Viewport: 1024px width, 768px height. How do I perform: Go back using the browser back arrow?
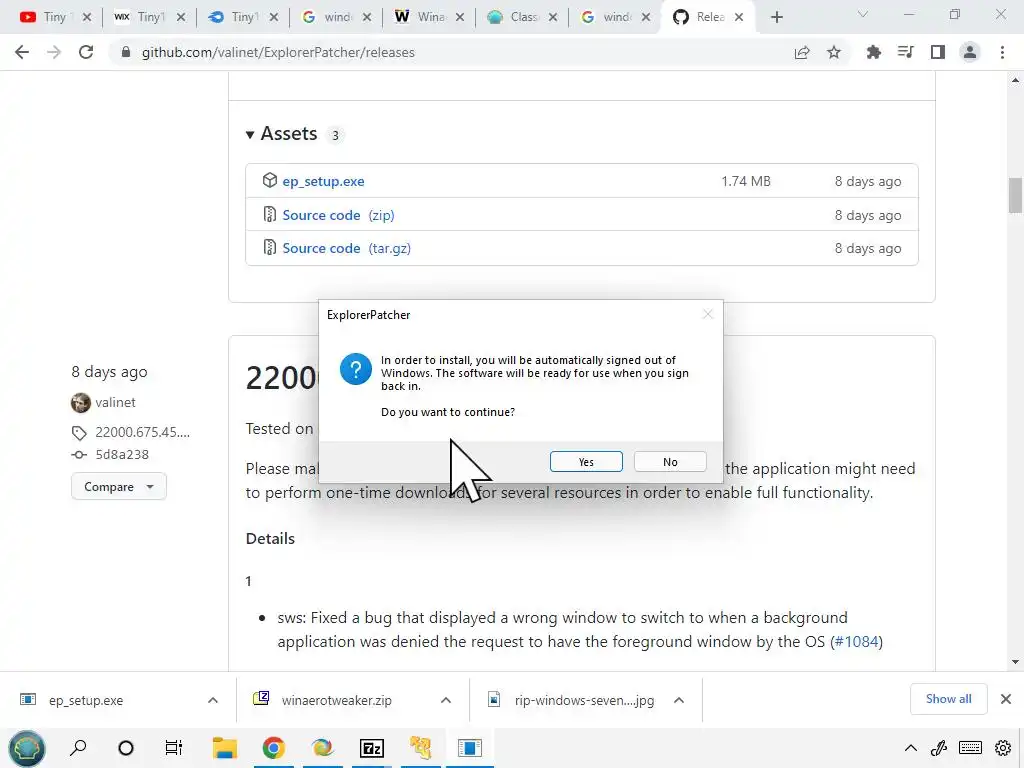(x=22, y=52)
